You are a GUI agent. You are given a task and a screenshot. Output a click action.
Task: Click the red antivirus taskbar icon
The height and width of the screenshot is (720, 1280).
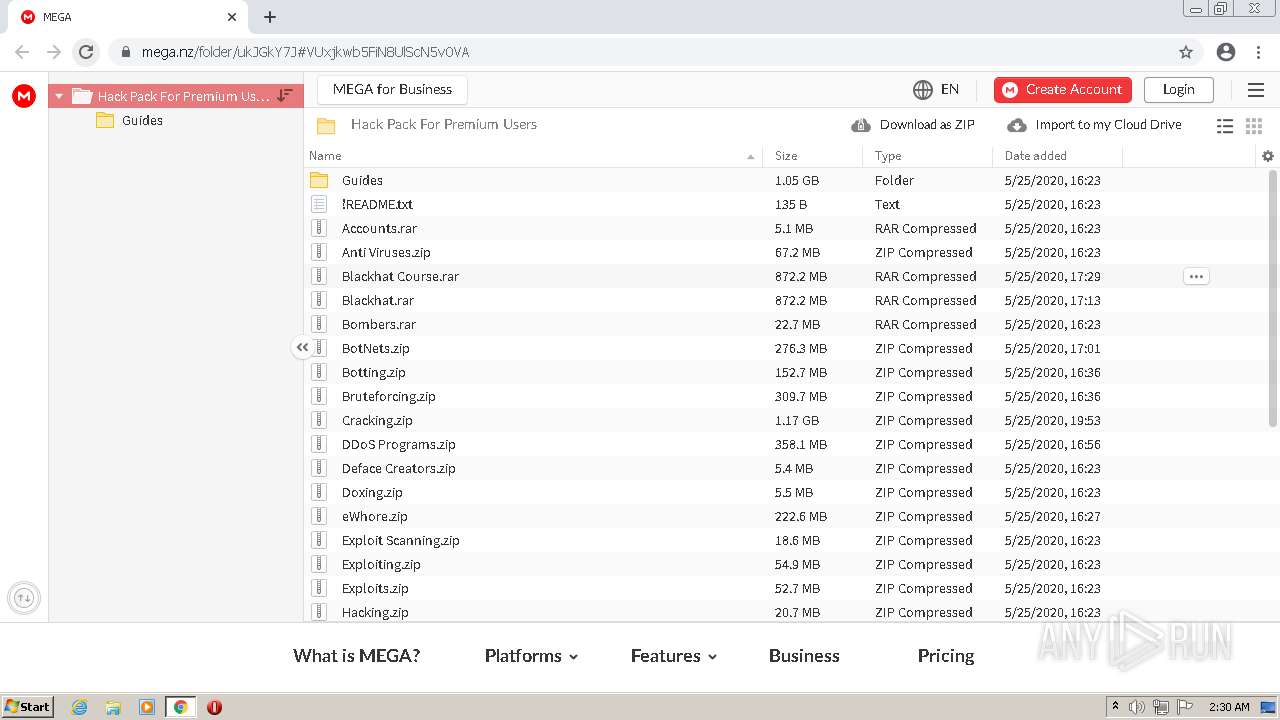[214, 707]
